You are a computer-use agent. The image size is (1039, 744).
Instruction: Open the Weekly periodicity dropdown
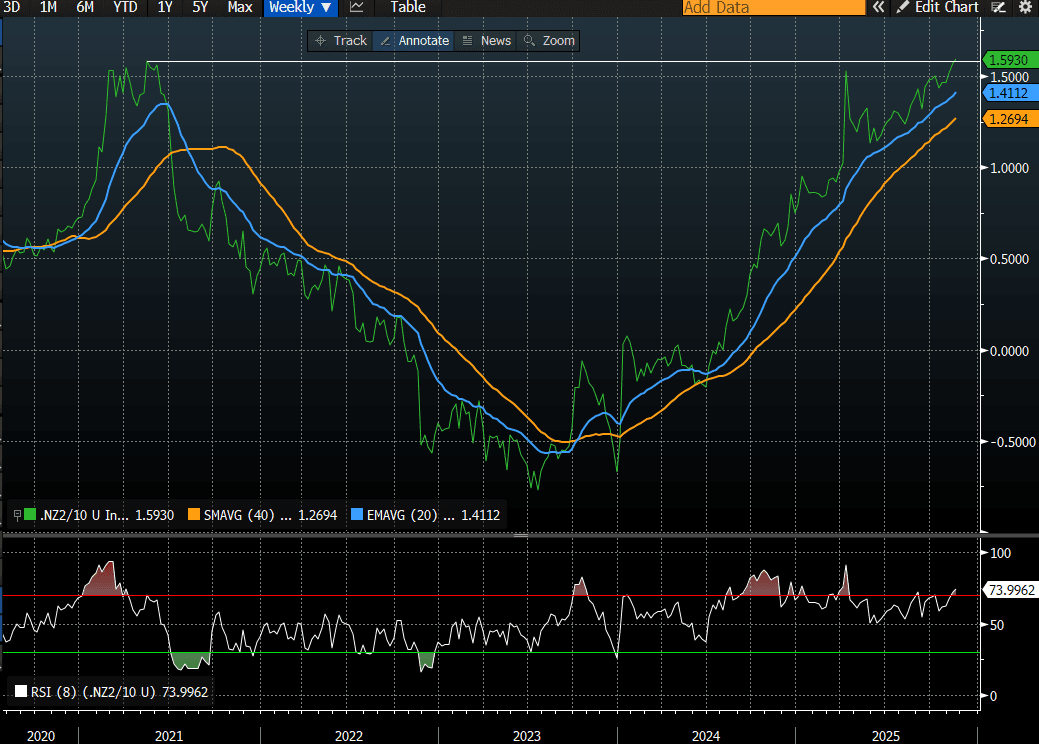click(301, 7)
